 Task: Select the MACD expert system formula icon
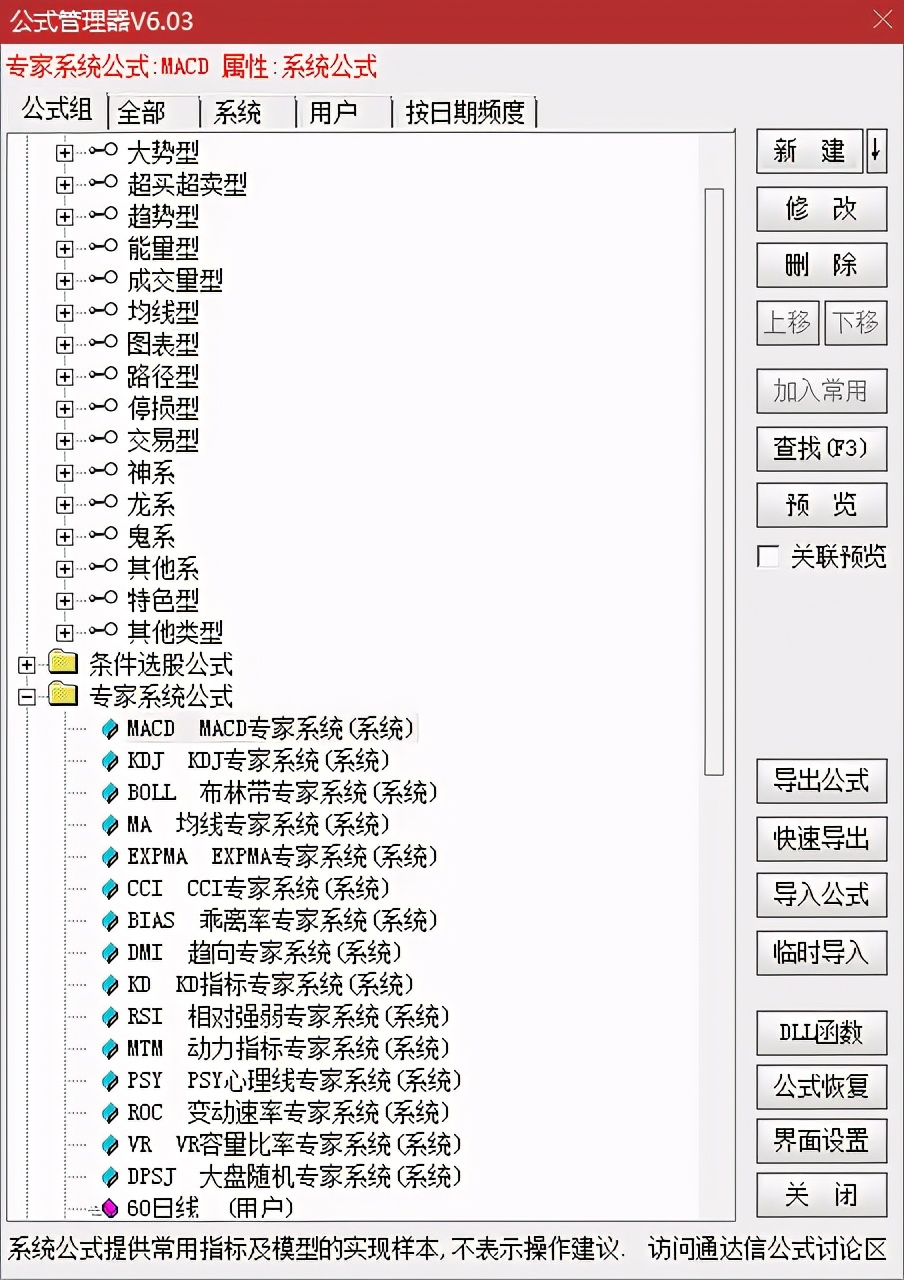pos(111,728)
